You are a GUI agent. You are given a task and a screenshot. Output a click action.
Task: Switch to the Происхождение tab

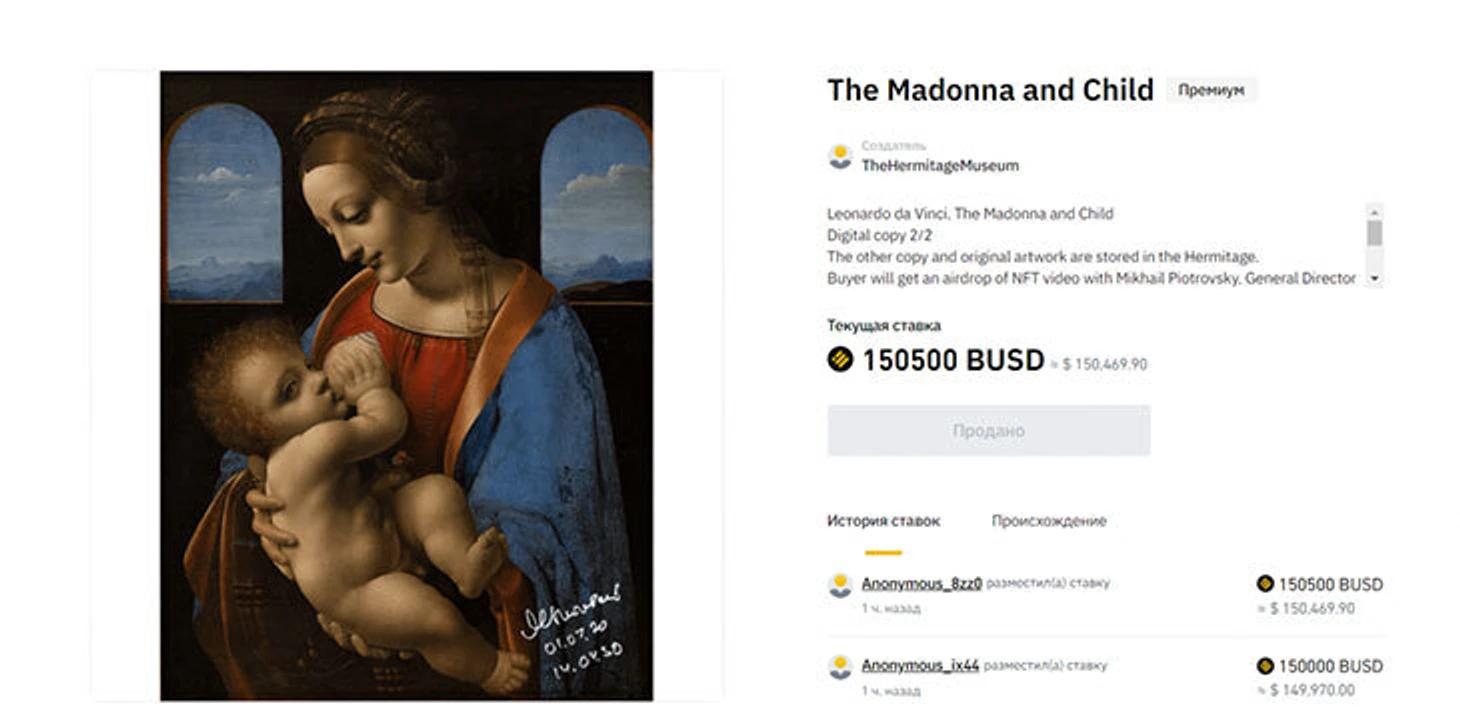pyautogui.click(x=1049, y=521)
